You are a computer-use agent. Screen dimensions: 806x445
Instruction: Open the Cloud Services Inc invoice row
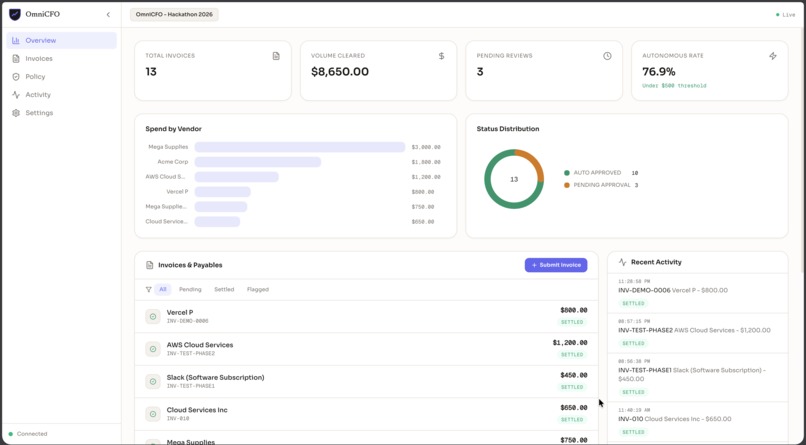click(367, 414)
